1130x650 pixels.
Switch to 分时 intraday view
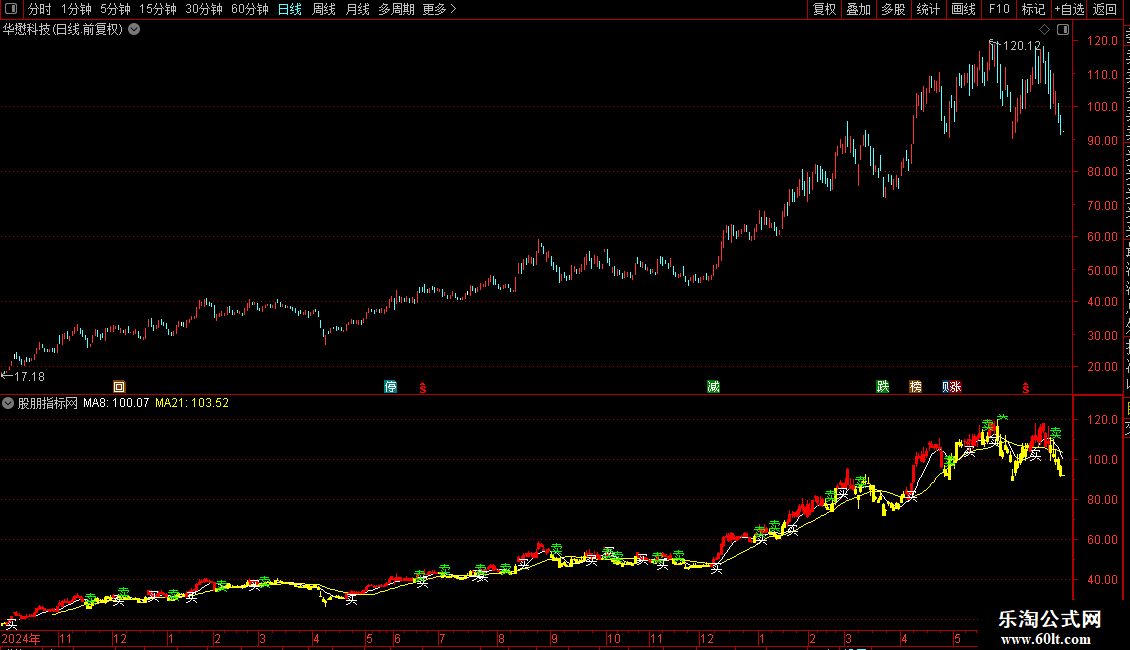(40, 9)
